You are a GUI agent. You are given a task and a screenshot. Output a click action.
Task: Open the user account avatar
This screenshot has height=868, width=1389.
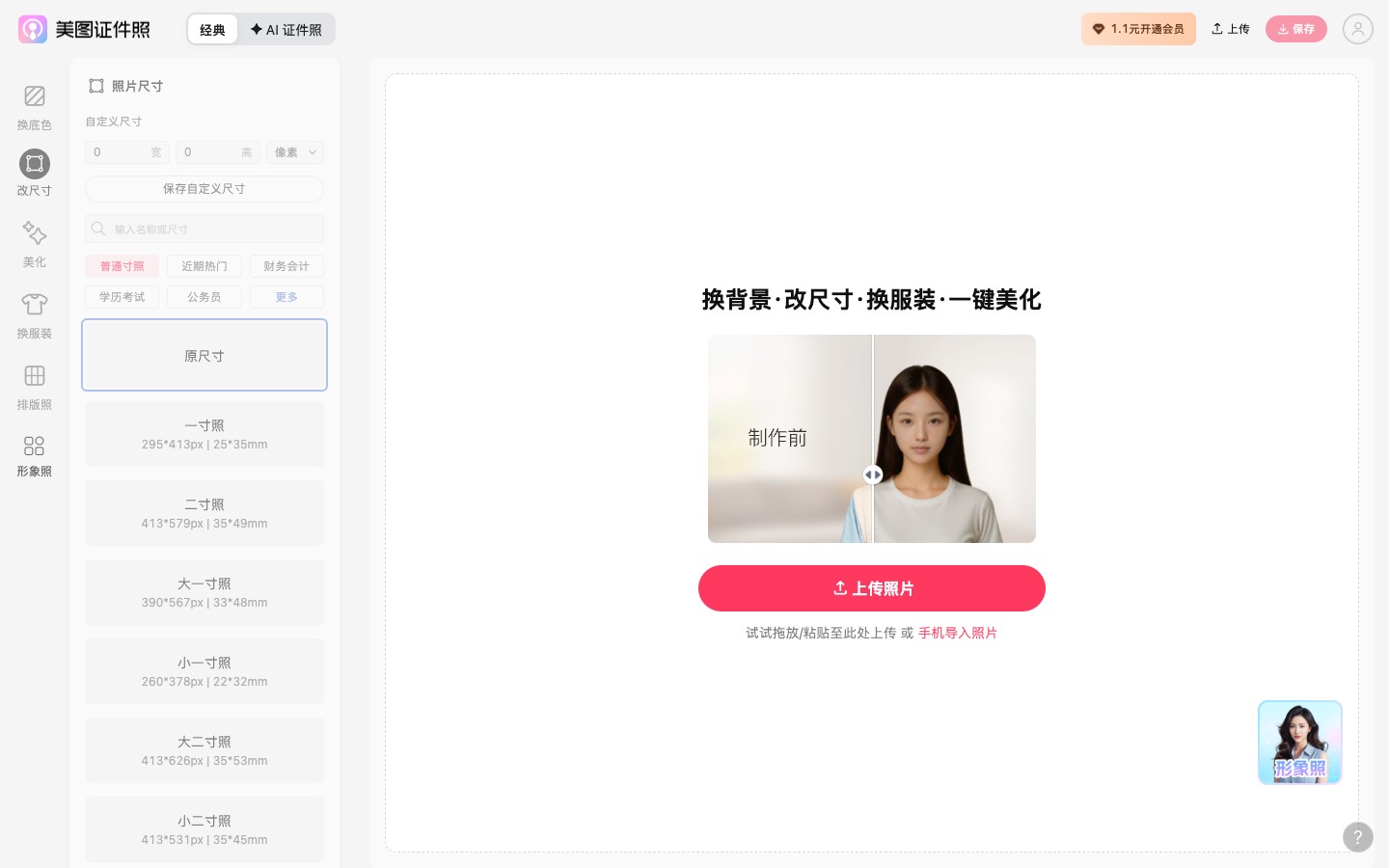1357,29
